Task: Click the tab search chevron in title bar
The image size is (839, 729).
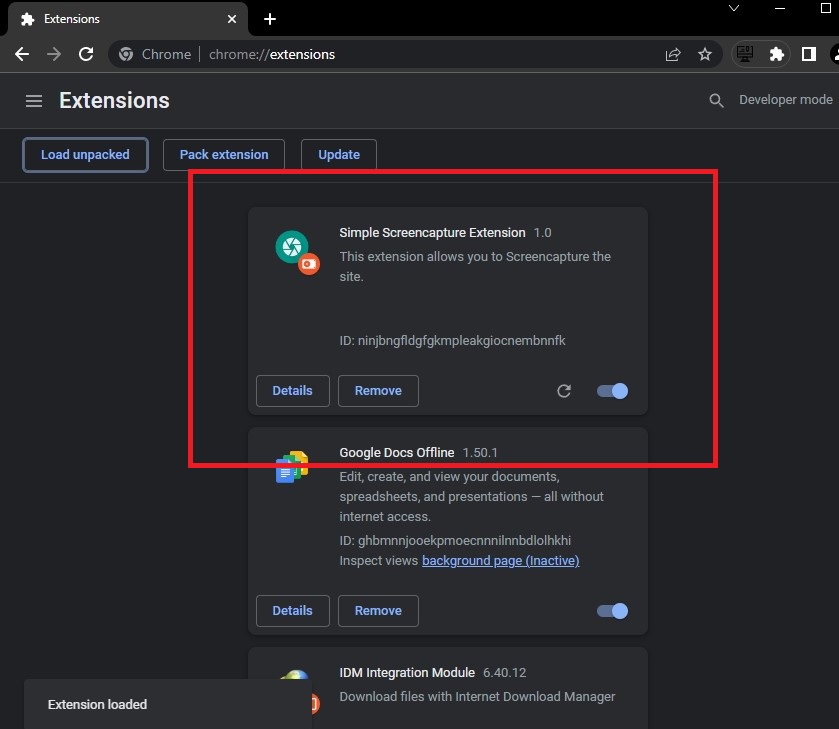Action: (734, 8)
